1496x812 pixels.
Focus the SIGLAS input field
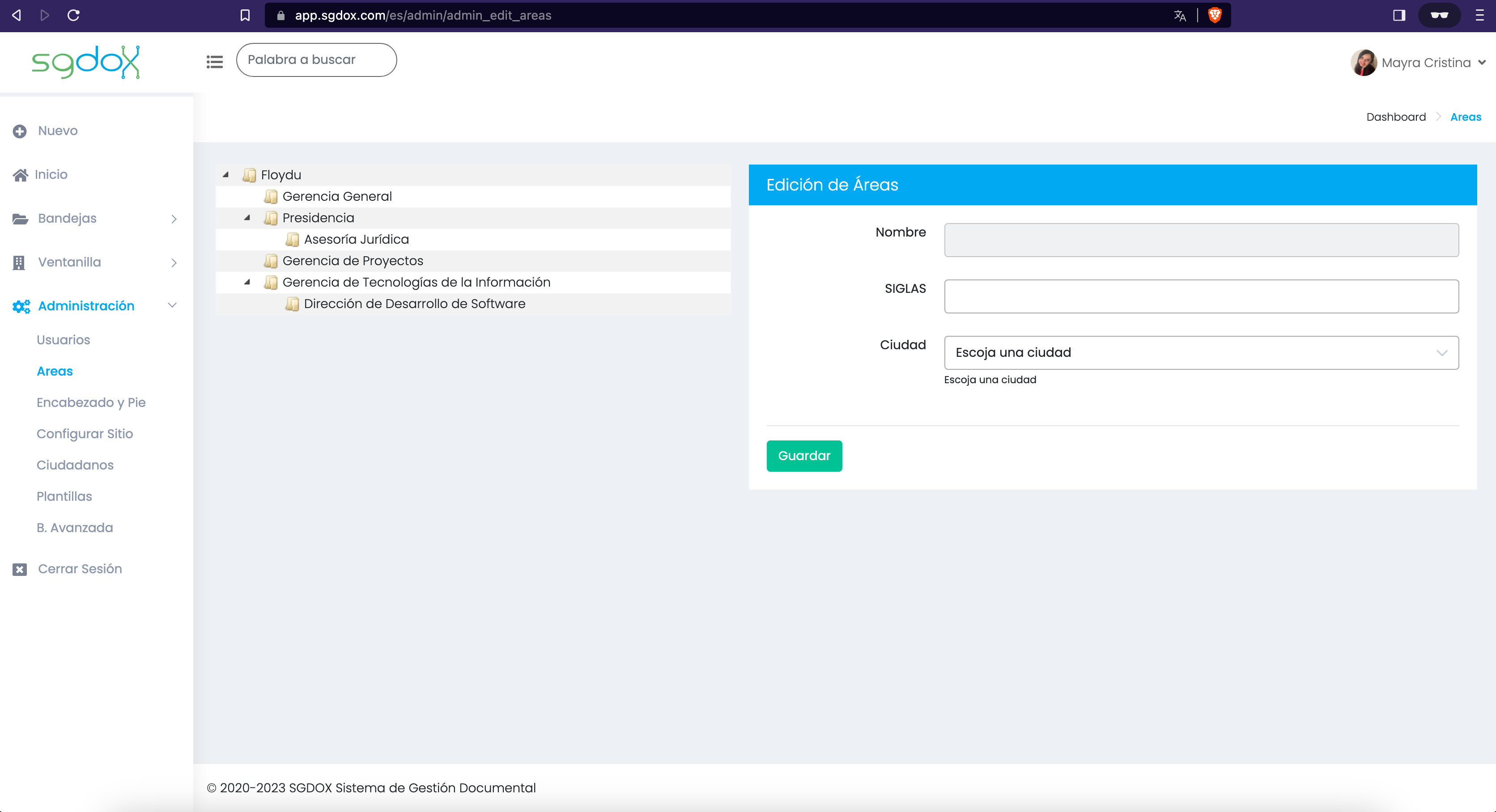click(1201, 296)
